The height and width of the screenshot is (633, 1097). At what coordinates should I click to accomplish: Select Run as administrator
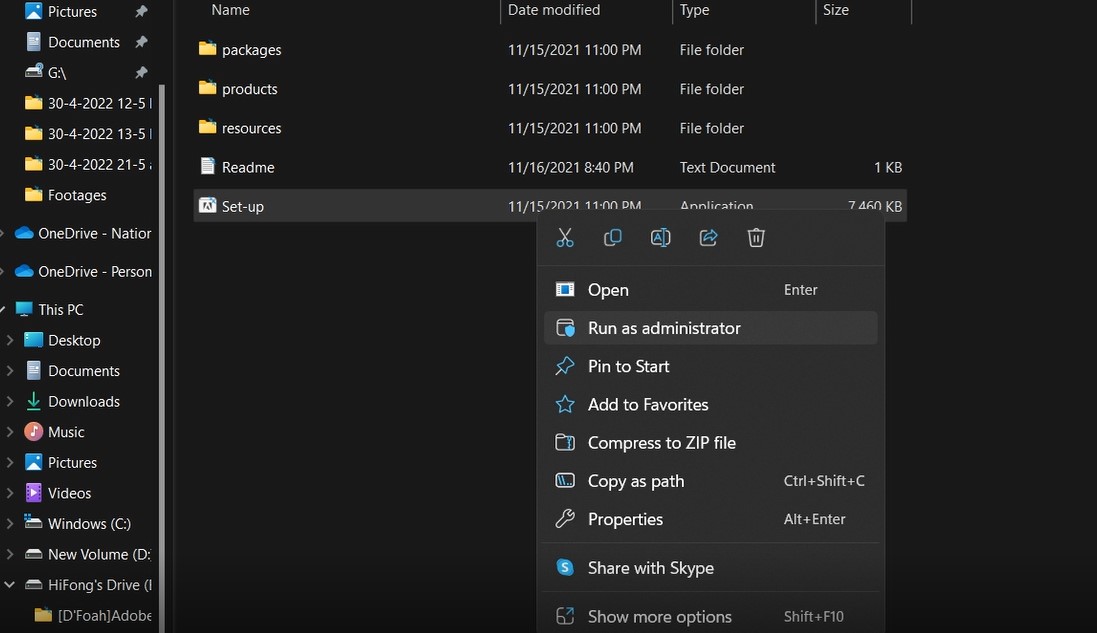point(664,328)
